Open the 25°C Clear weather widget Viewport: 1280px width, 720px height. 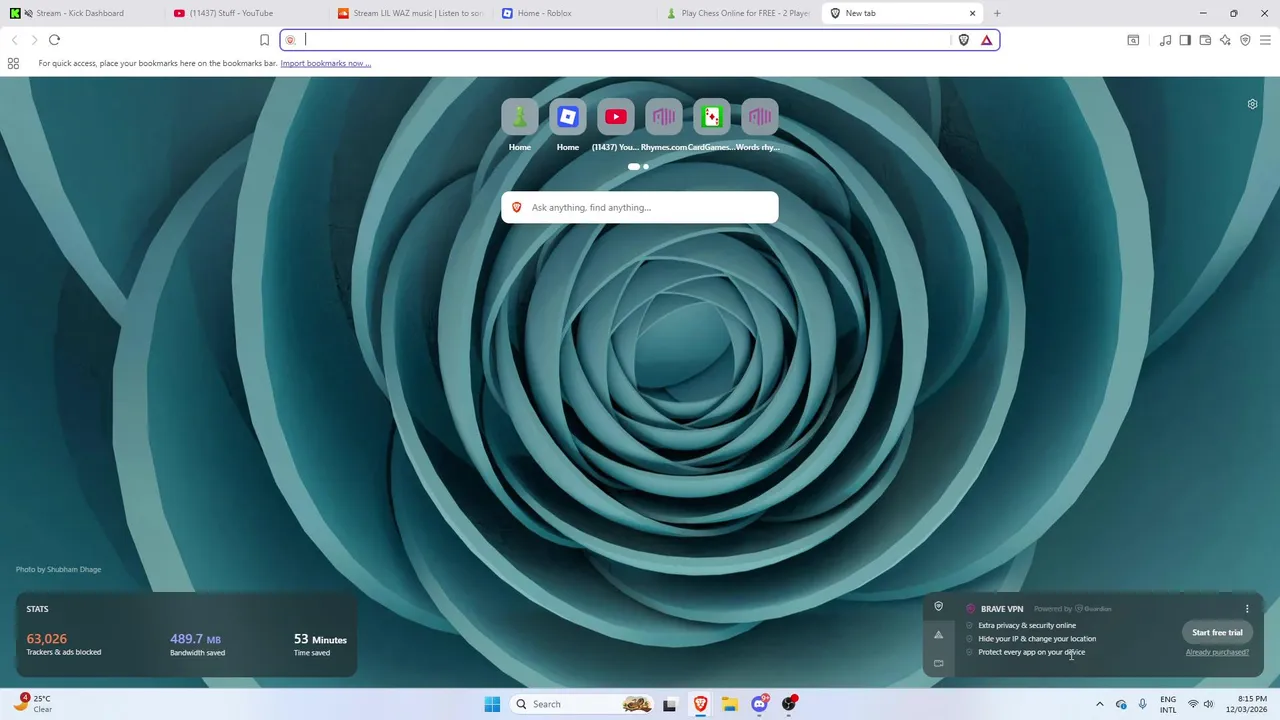[32, 704]
